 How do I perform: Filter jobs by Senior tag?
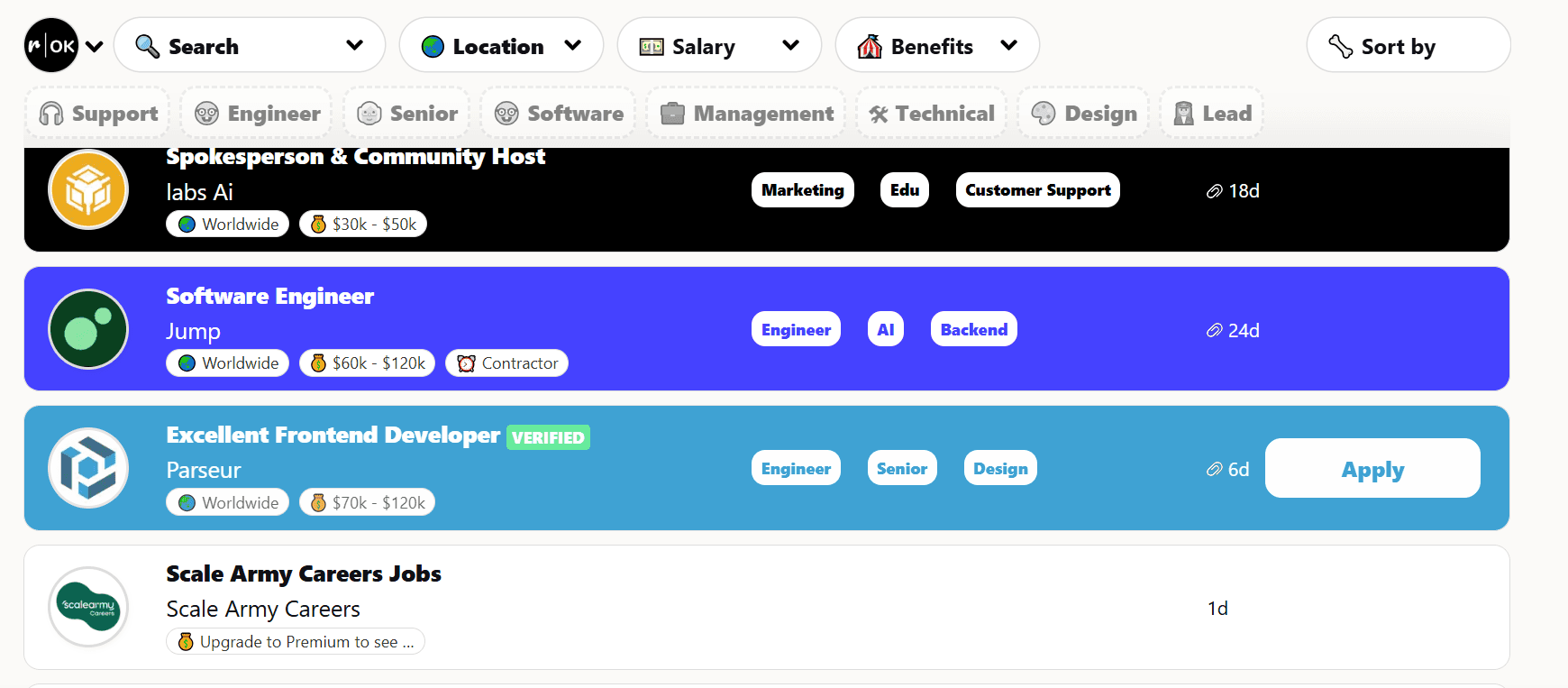click(406, 113)
